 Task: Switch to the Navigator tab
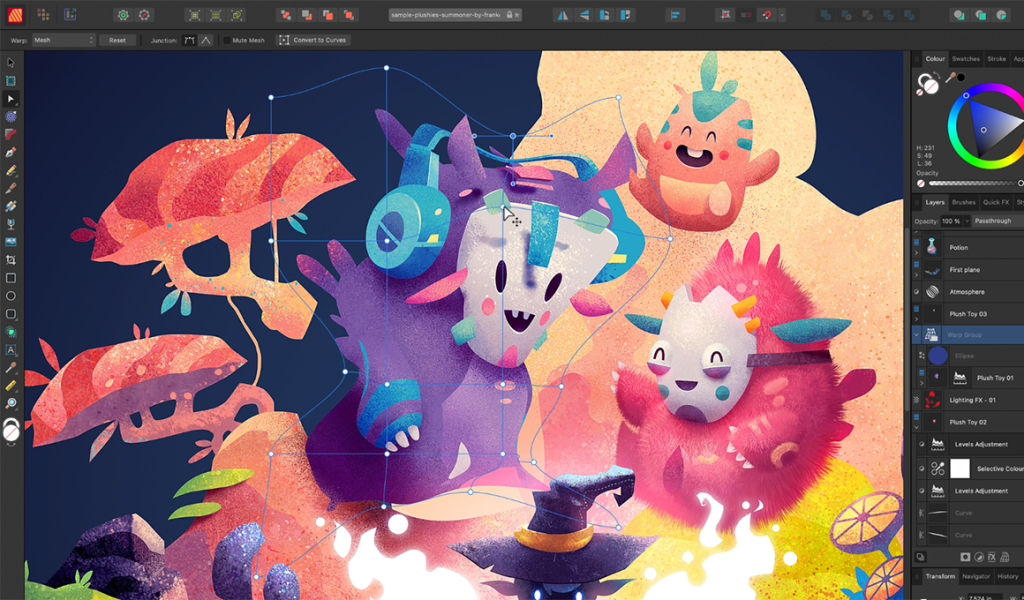(x=976, y=576)
